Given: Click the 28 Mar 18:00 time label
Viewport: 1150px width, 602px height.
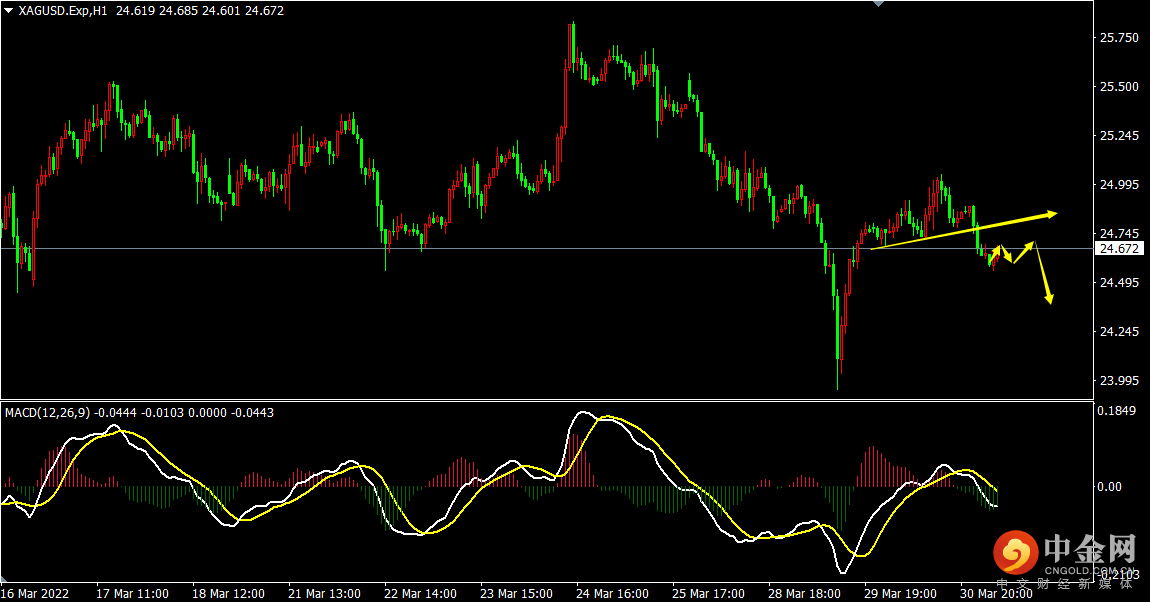Looking at the screenshot, I should [x=805, y=593].
